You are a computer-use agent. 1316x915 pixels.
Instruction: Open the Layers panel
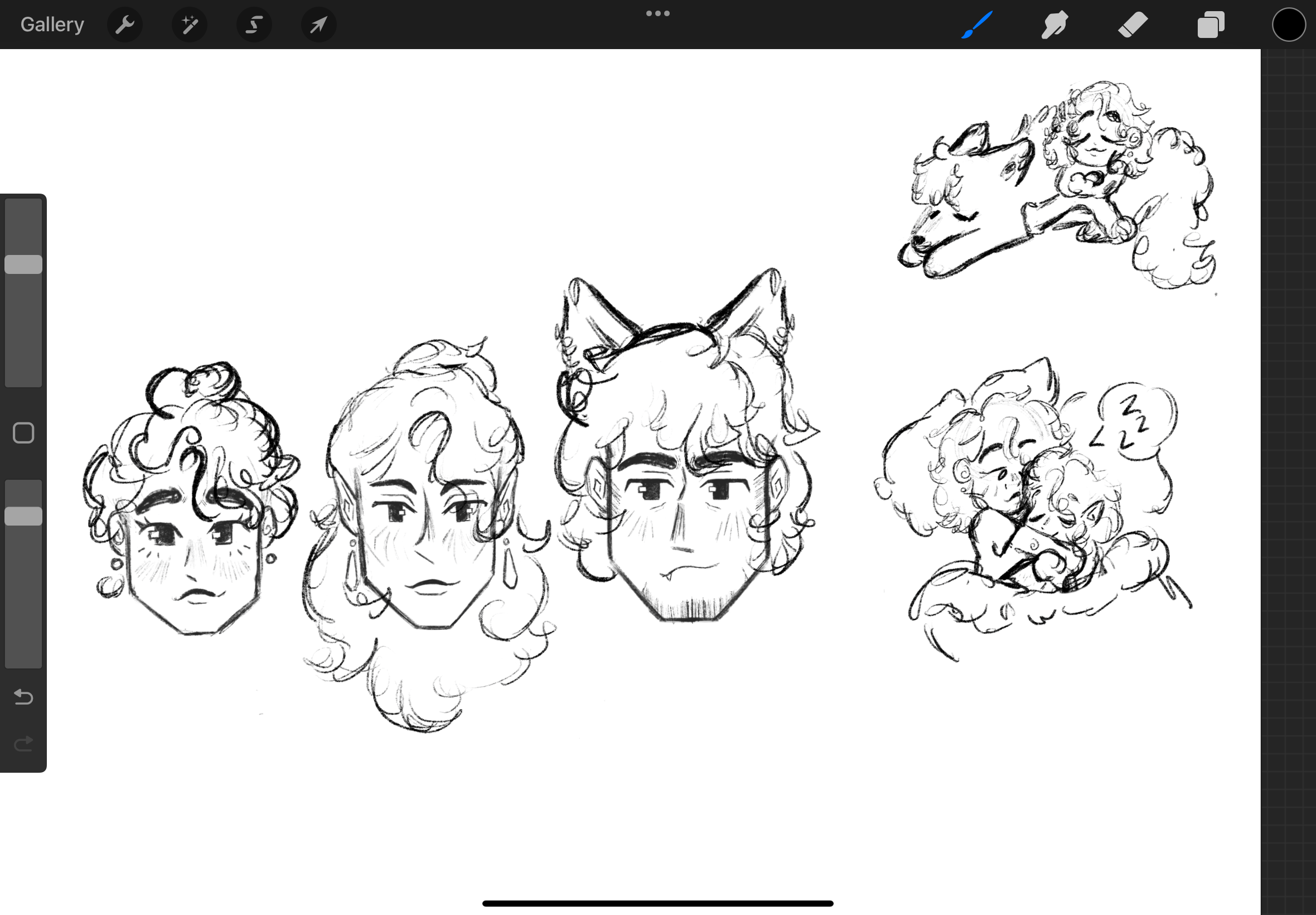(x=1211, y=25)
